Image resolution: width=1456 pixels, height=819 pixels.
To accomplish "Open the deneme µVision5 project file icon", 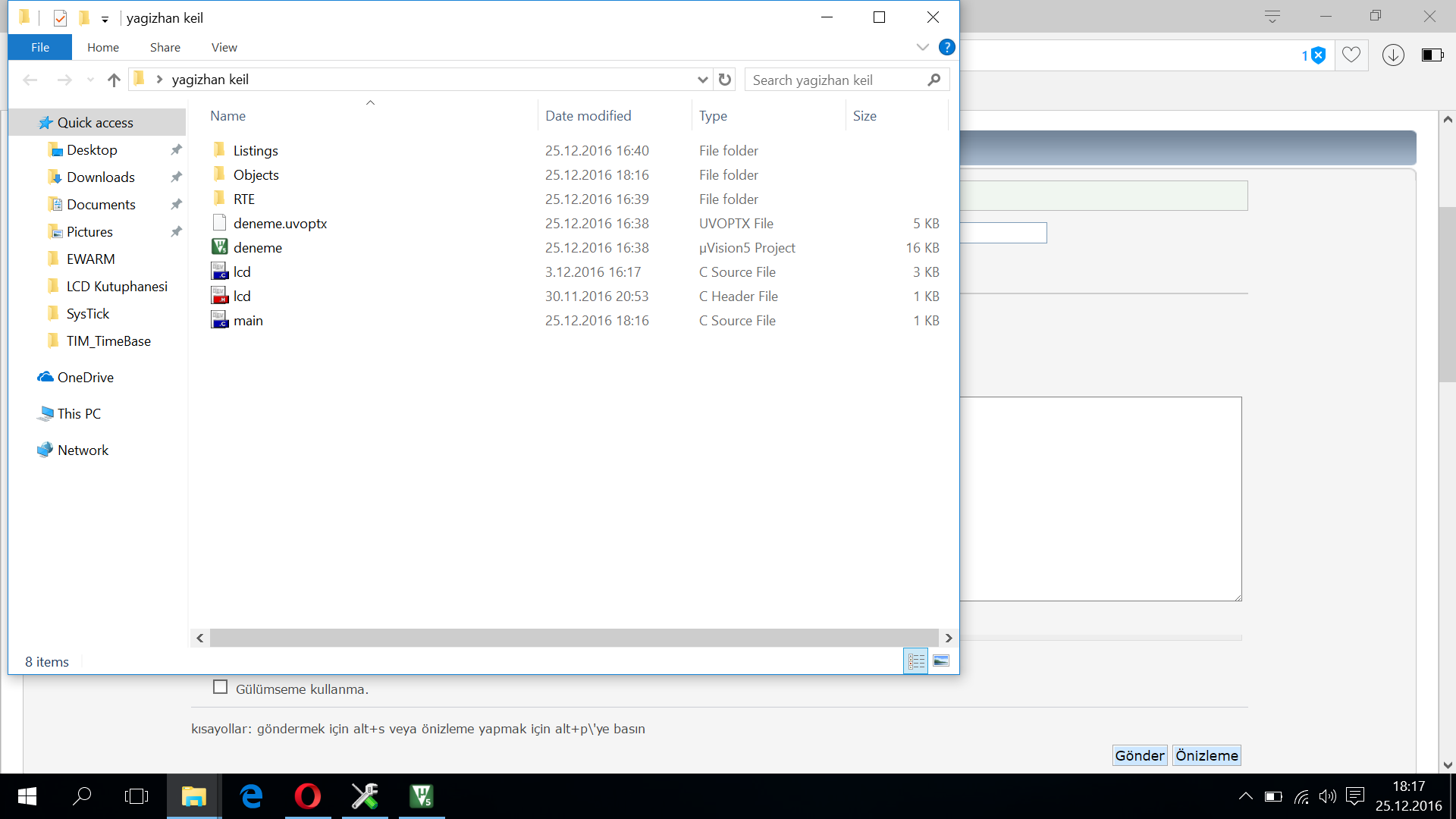I will 219,247.
